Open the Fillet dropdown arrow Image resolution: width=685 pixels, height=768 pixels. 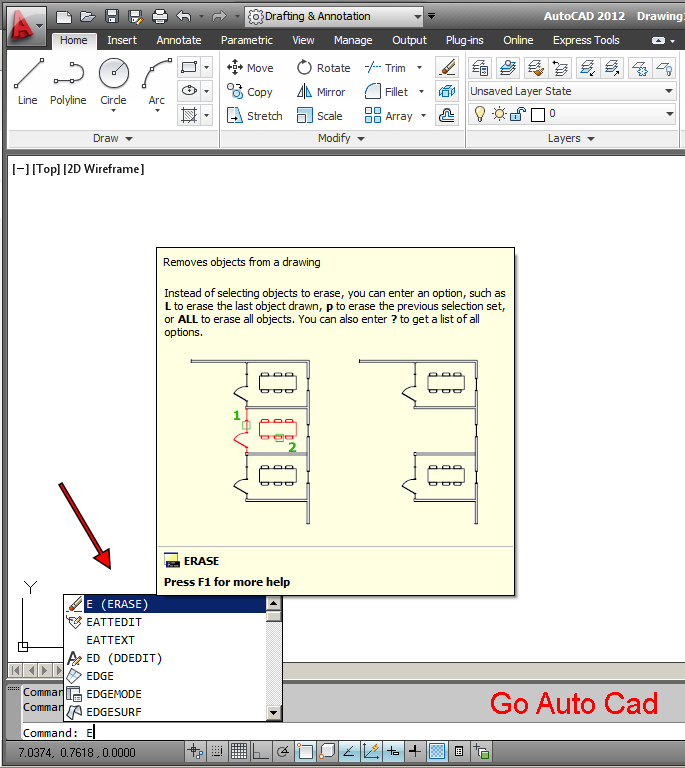pos(421,92)
